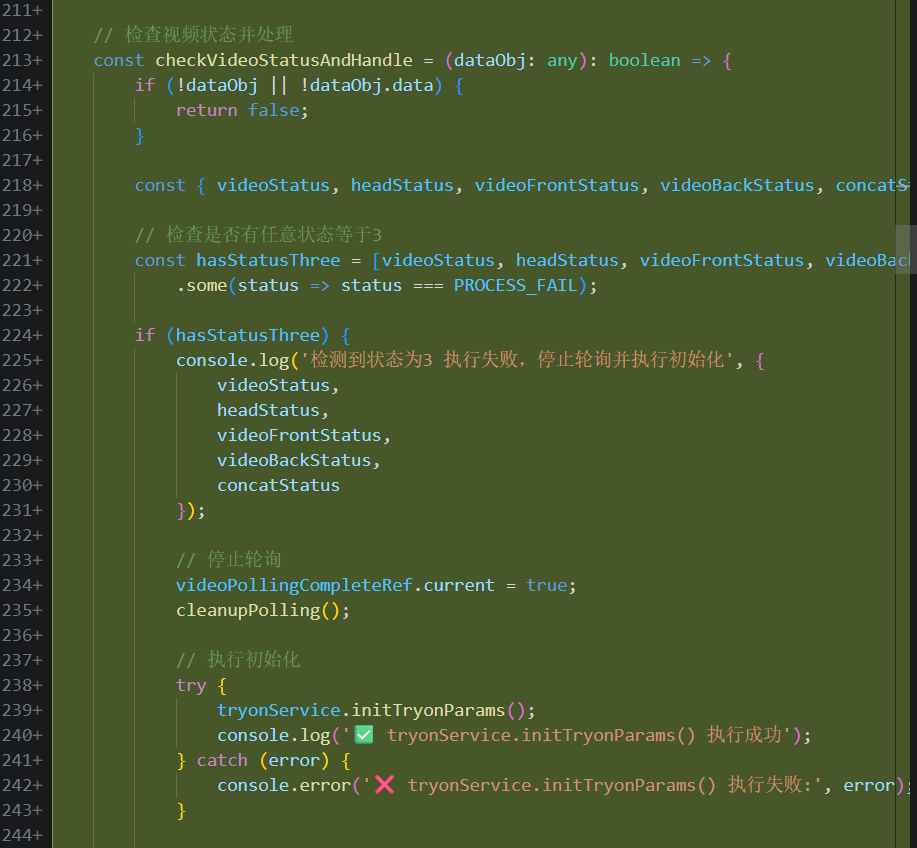The width and height of the screenshot is (917, 848).
Task: Click the red cross emoji in console.error
Action: point(385,785)
